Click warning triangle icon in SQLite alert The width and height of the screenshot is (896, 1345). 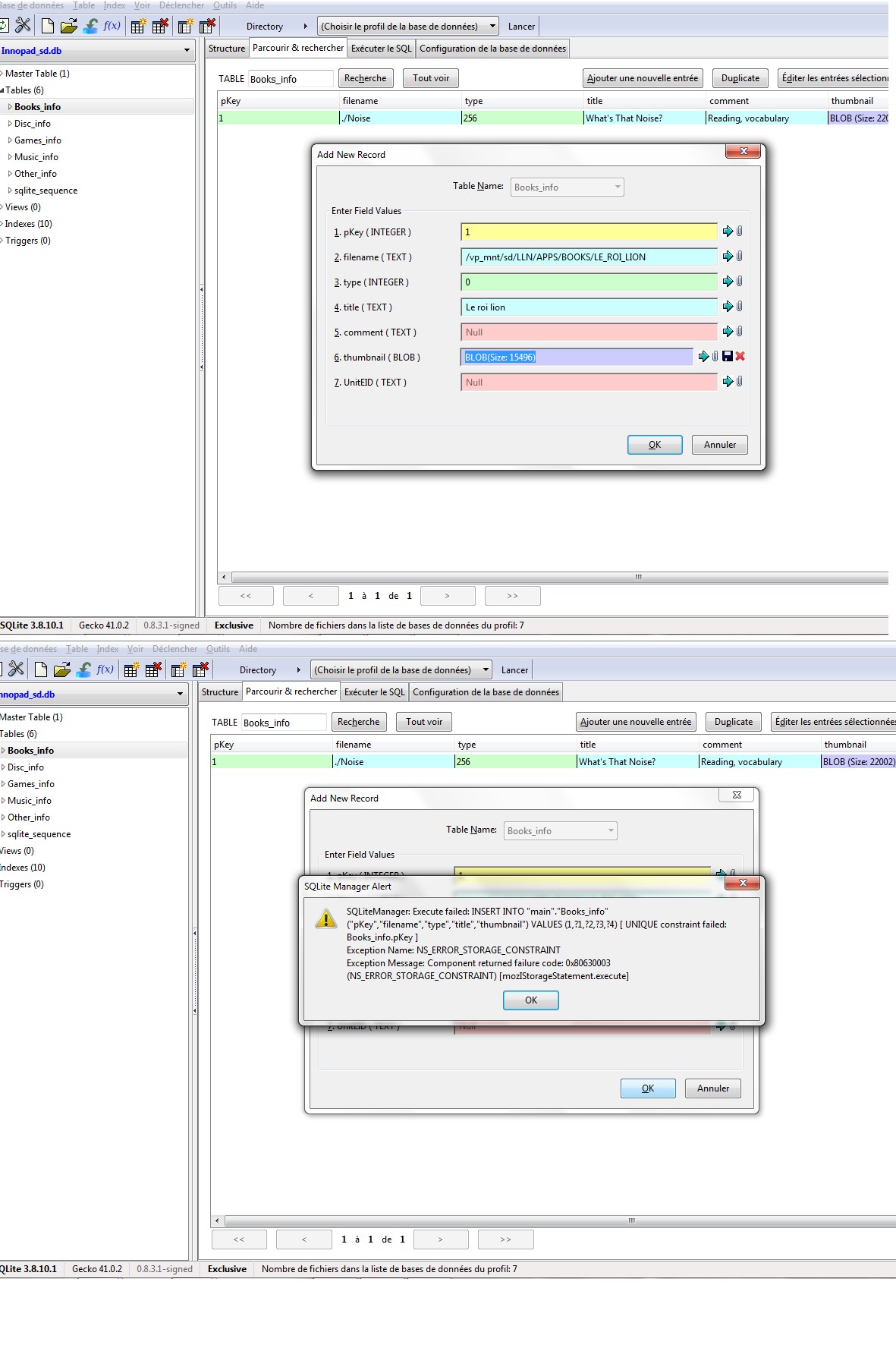325,918
